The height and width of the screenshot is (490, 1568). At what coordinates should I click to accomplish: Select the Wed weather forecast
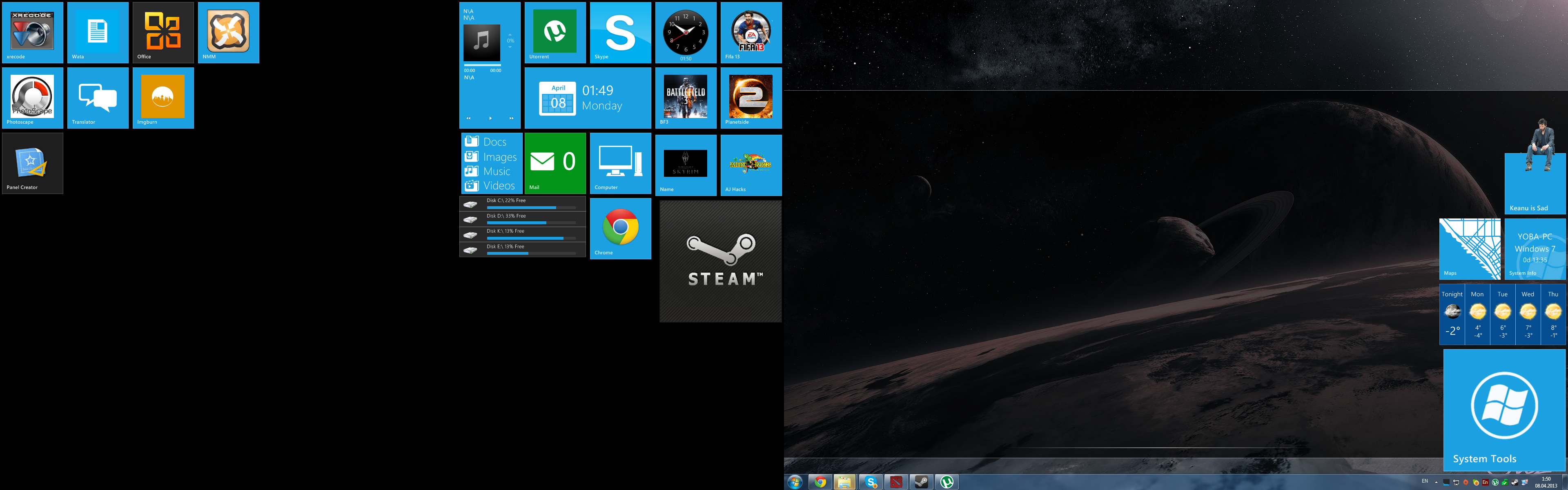pyautogui.click(x=1528, y=314)
